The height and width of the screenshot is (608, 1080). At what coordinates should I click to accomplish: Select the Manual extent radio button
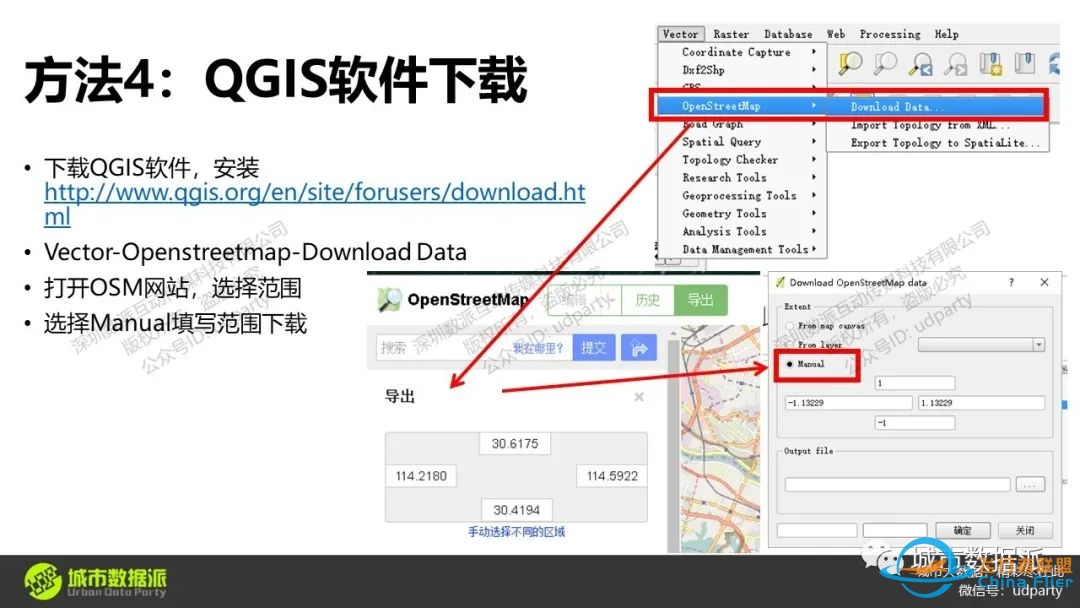pos(791,365)
